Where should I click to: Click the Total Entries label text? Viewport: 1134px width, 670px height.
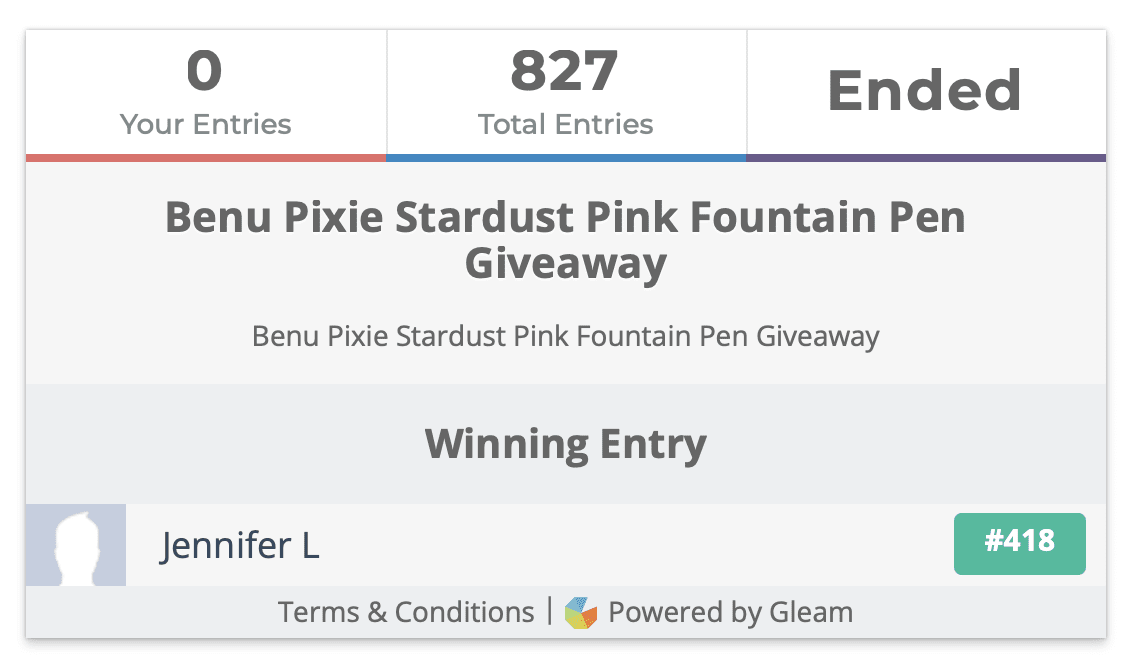(x=566, y=124)
